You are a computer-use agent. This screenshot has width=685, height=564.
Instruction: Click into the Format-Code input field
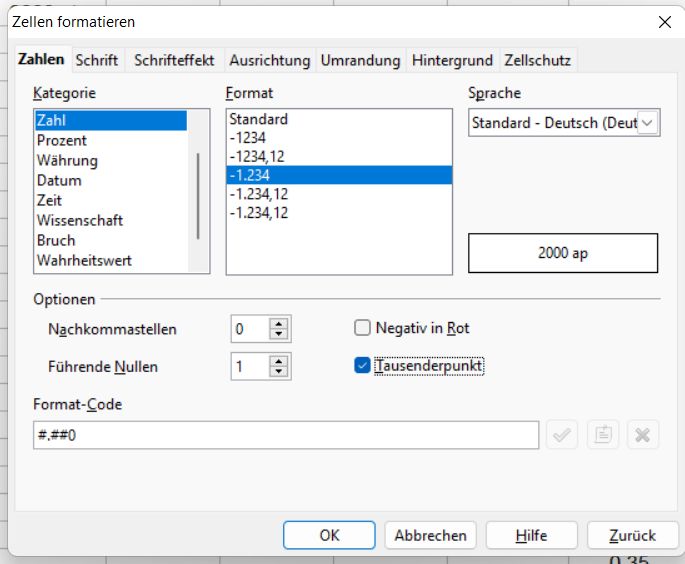286,435
